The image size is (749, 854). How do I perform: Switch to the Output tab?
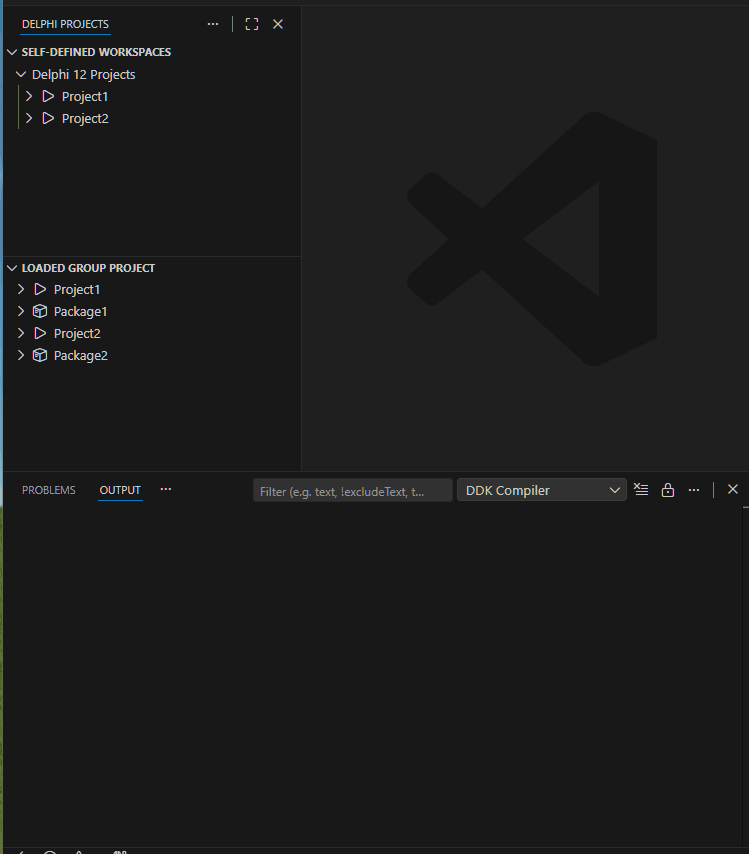tap(120, 490)
